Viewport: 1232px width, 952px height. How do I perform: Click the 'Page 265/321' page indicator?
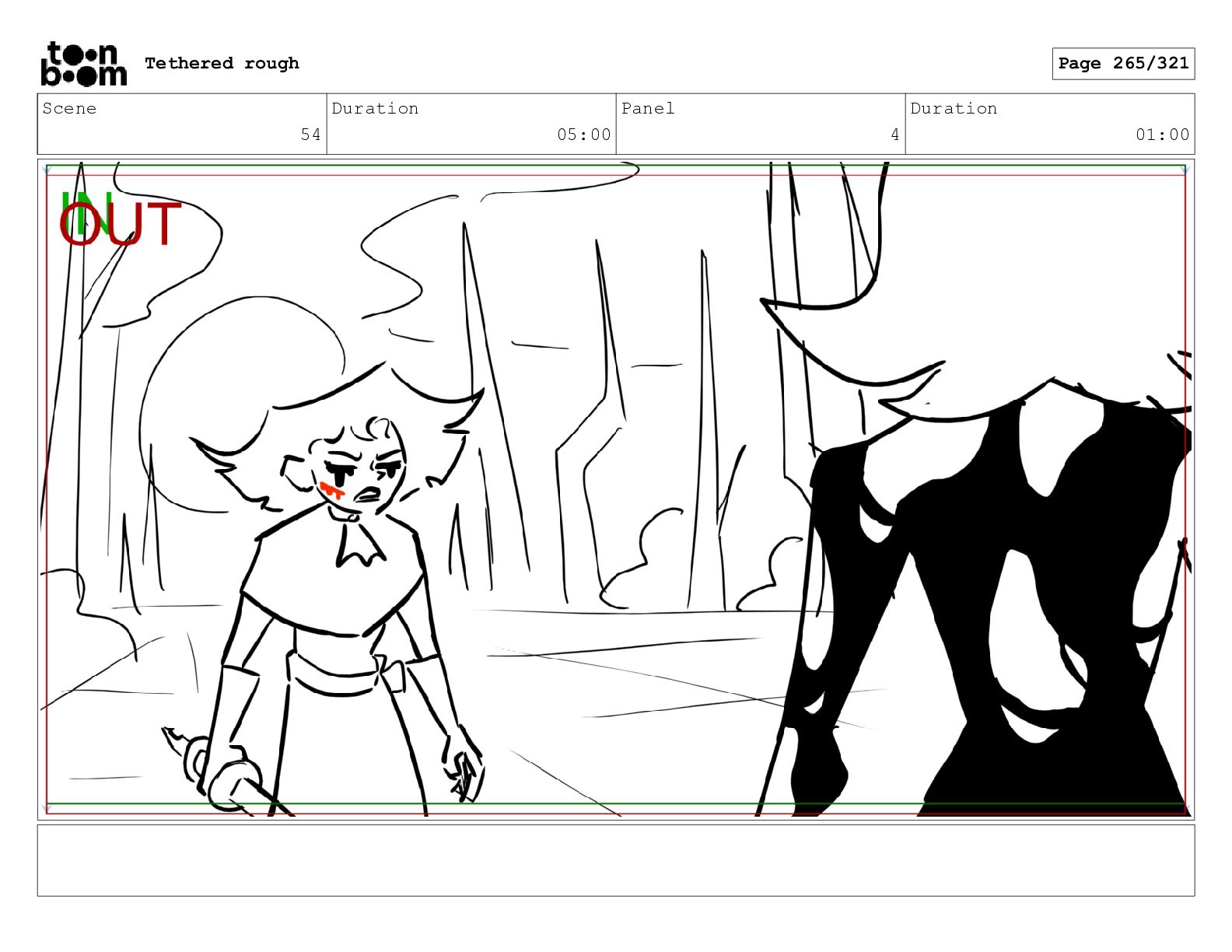coord(1123,64)
